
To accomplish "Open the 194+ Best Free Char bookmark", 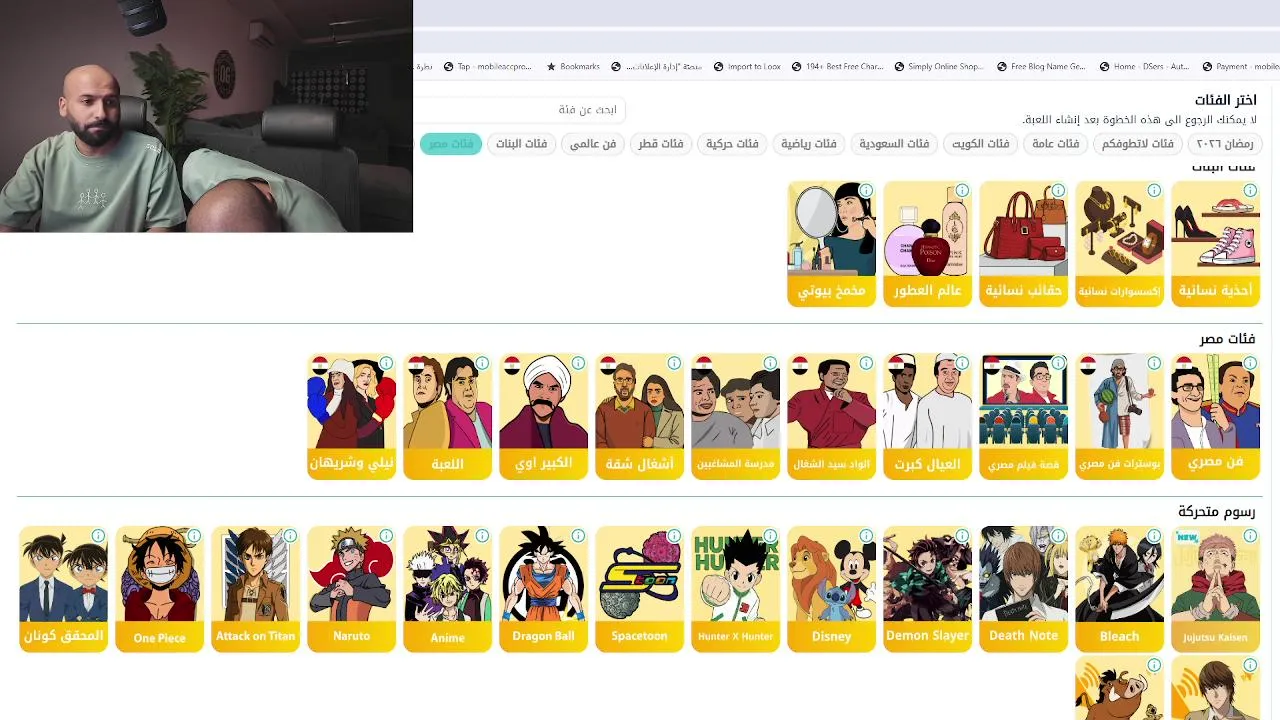I will point(837,67).
